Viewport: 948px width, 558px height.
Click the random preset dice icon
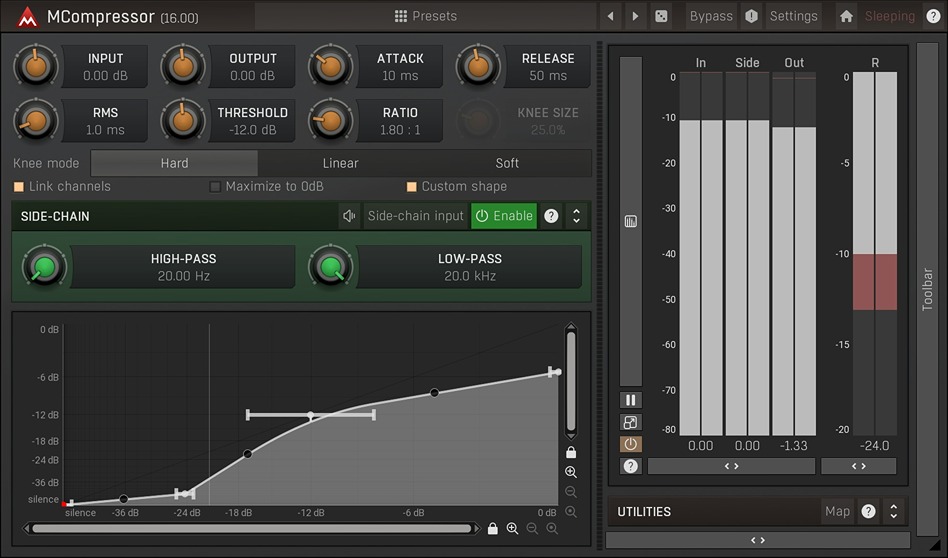[661, 16]
